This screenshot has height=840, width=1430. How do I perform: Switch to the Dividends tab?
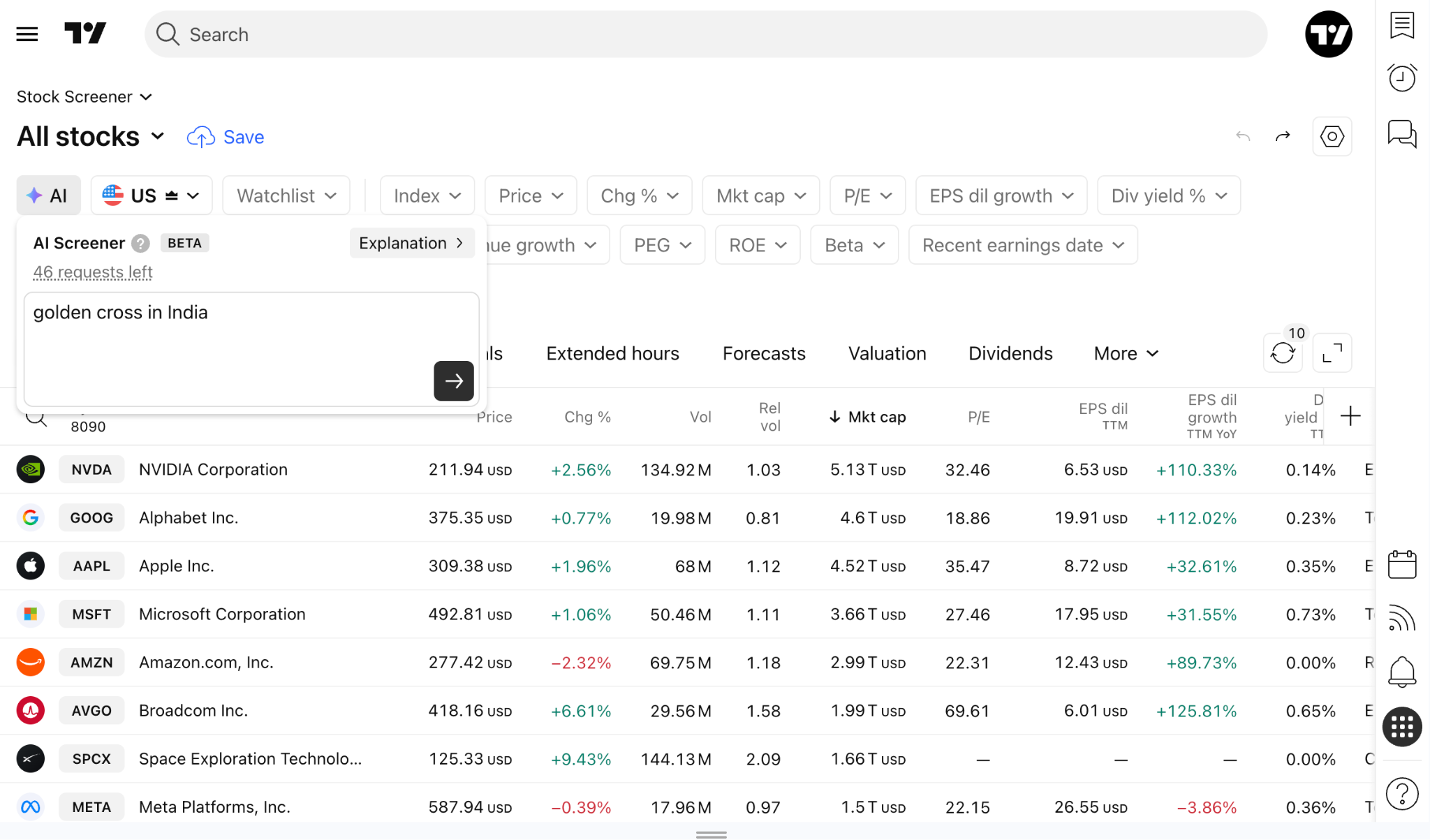pyautogui.click(x=1010, y=353)
